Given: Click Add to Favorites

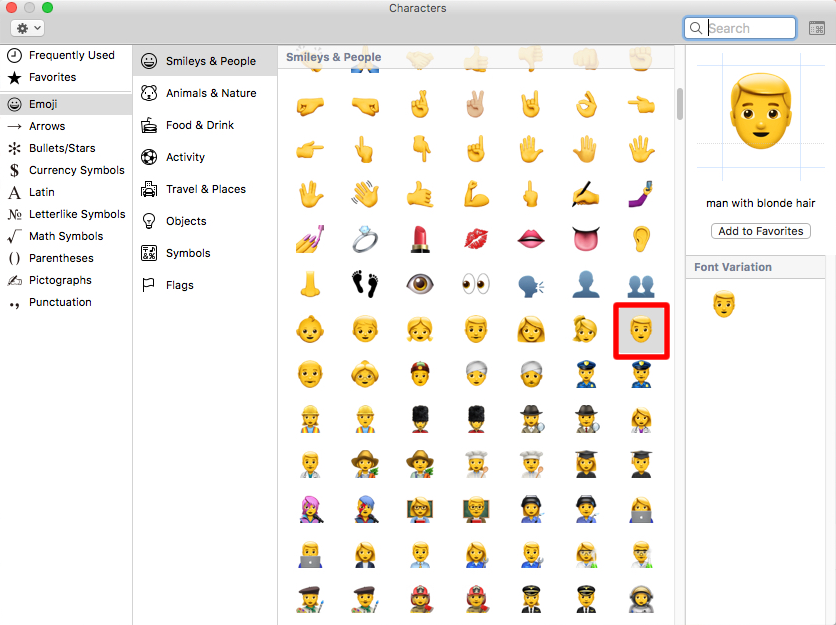Looking at the screenshot, I should [761, 231].
